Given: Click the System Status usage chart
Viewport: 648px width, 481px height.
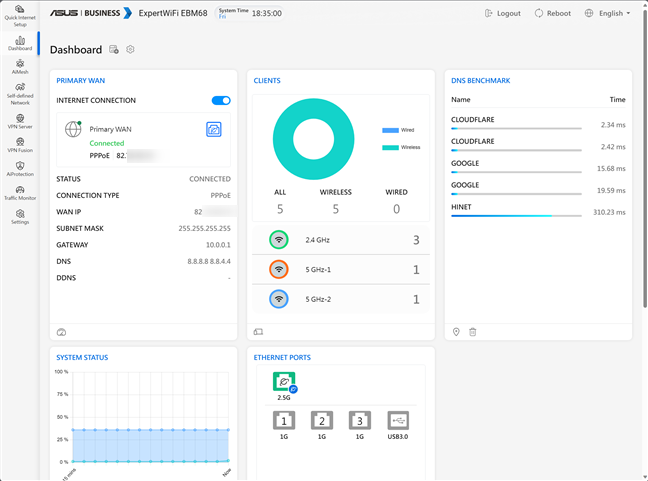Looking at the screenshot, I should tap(150, 417).
